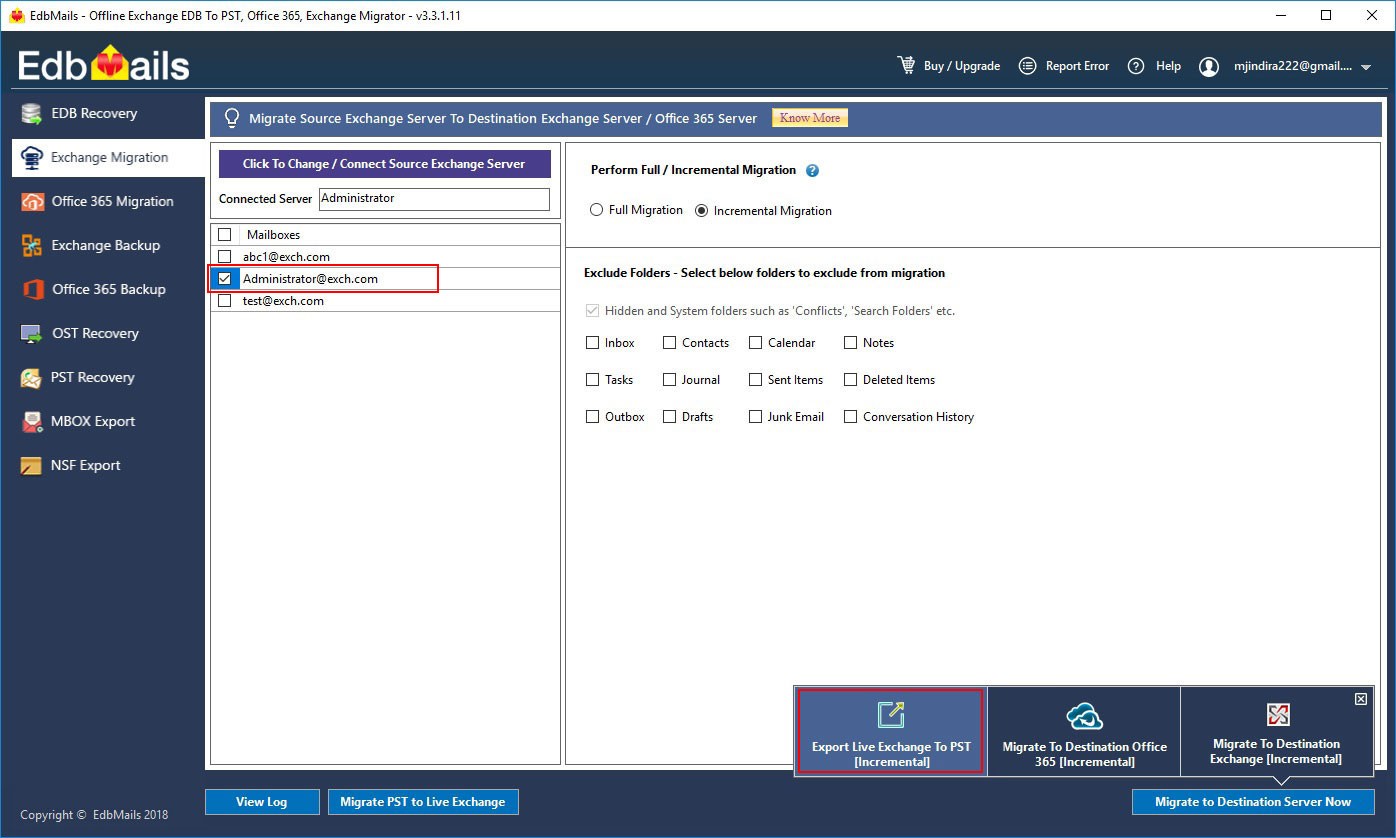Select the Full Migration radio button
This screenshot has width=1396, height=838.
coord(597,210)
